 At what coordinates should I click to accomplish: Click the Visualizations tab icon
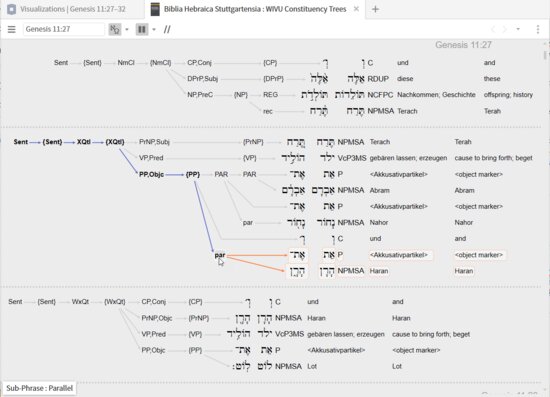click(11, 9)
